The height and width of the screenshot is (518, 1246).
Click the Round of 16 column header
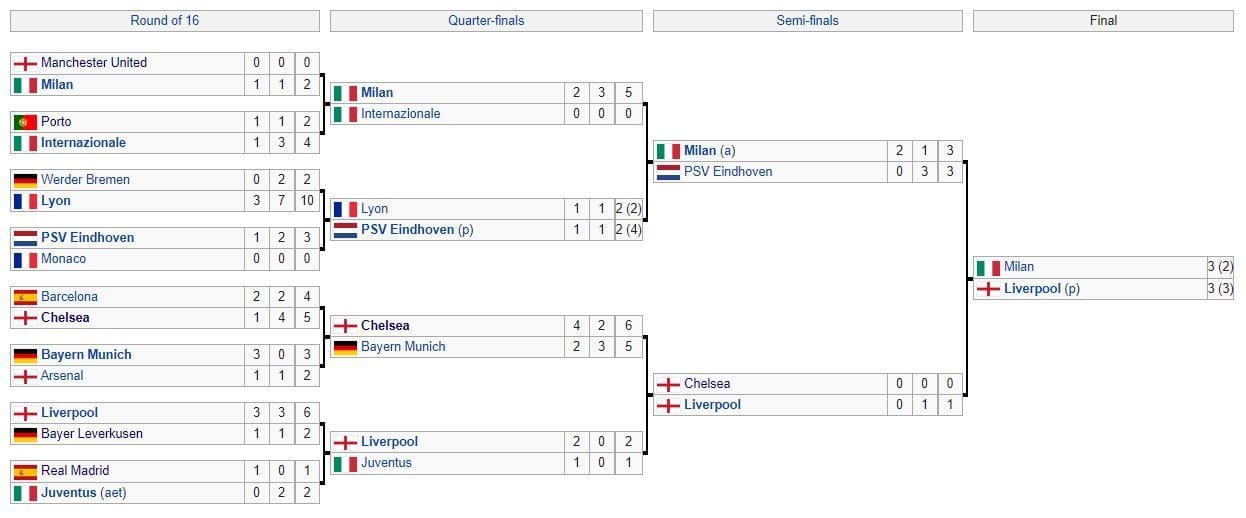tap(165, 21)
